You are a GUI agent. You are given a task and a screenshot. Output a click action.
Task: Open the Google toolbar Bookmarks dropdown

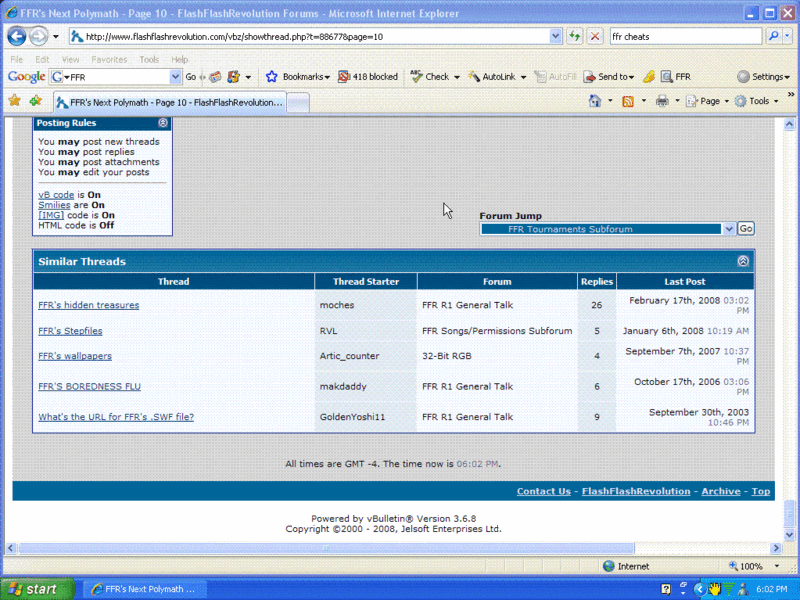298,76
